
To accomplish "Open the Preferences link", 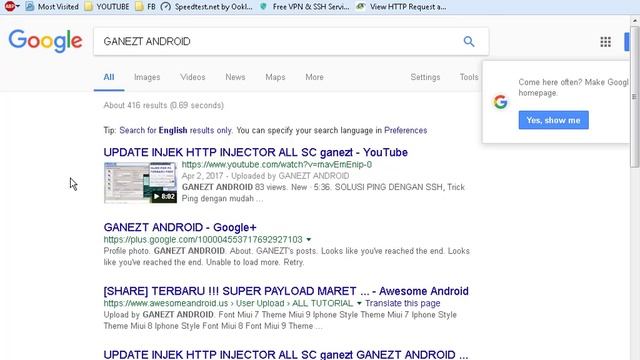I will pos(405,130).
